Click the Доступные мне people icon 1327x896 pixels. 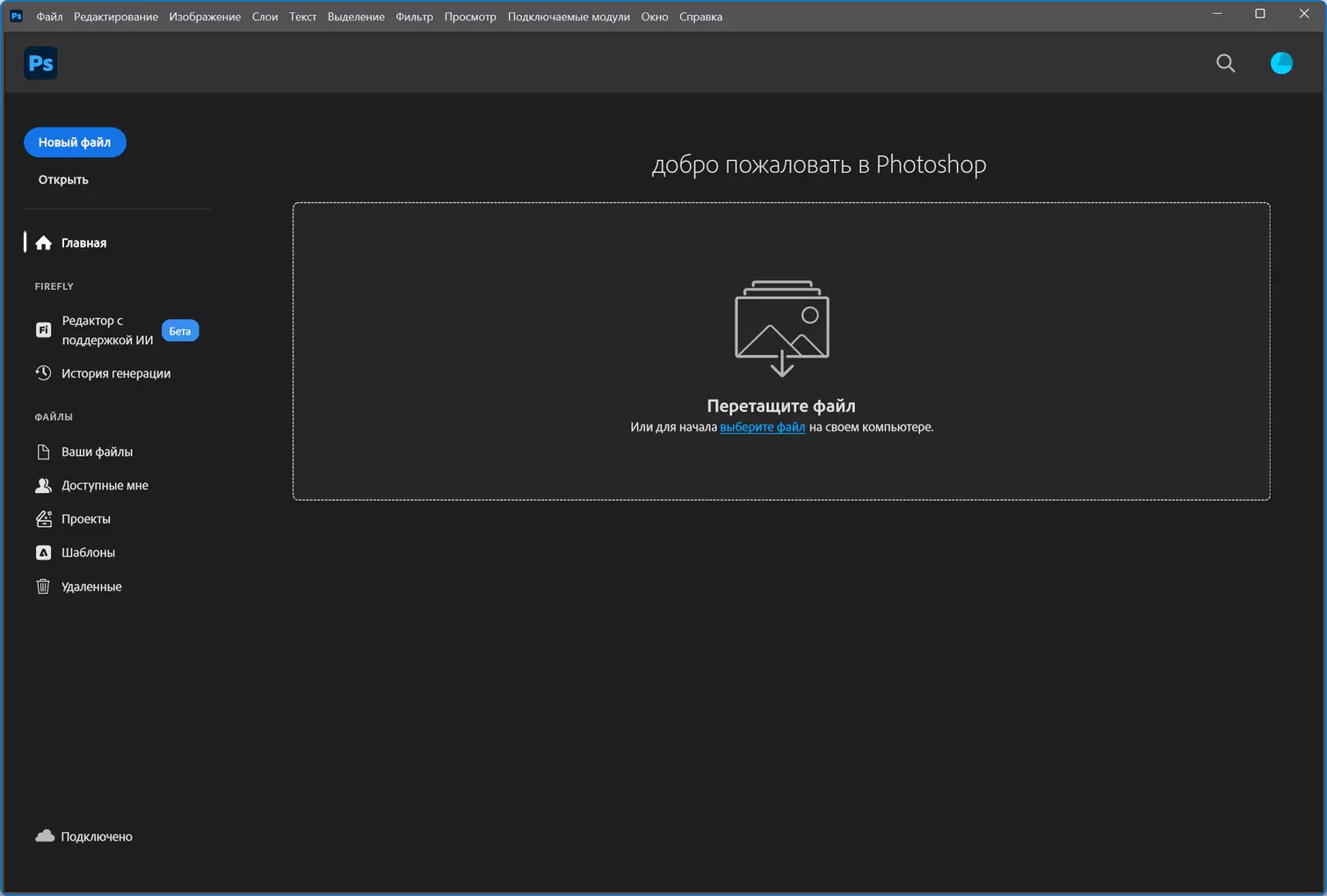pyautogui.click(x=43, y=486)
